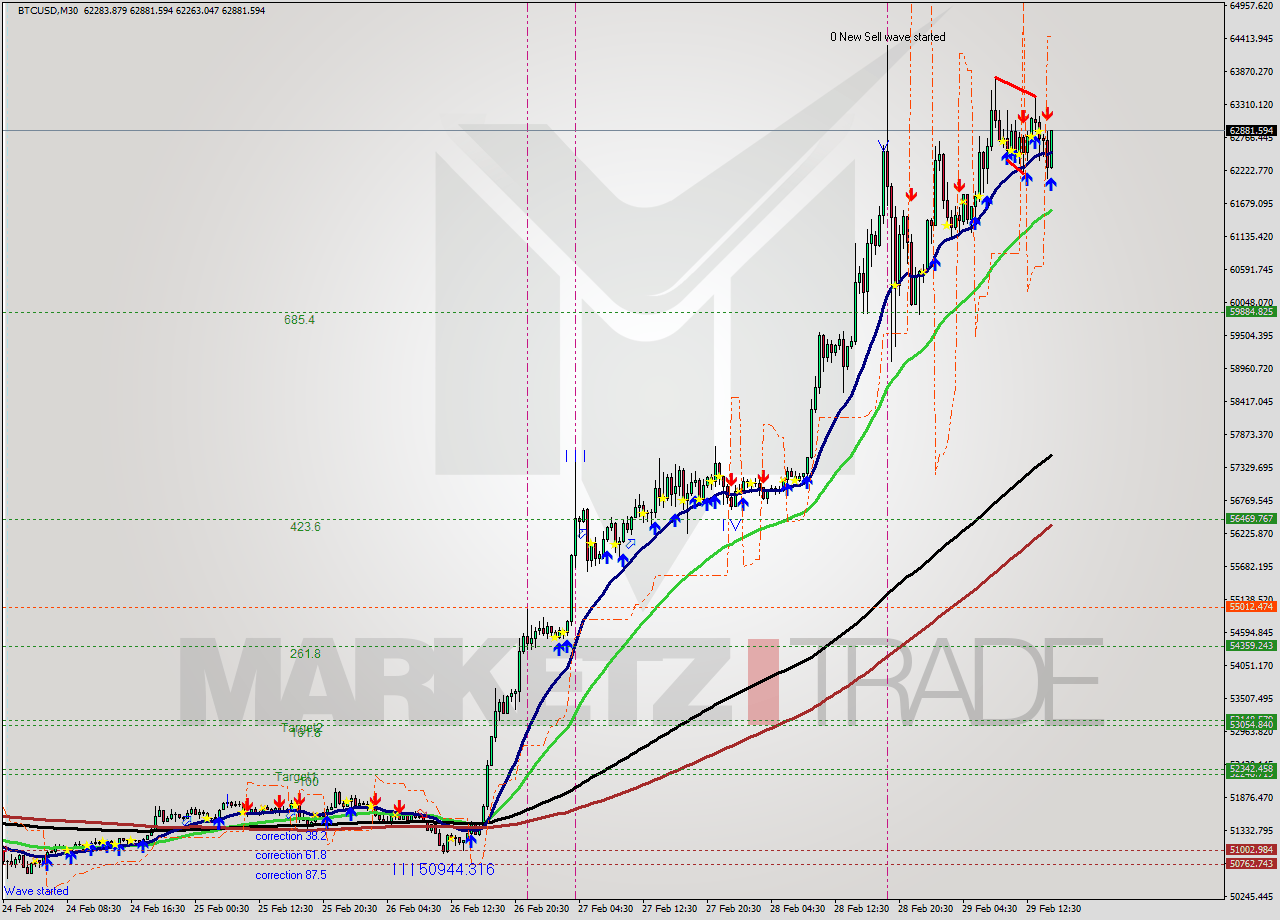
Task: Click the '0 New Sell wave started' label
Action: click(x=887, y=37)
